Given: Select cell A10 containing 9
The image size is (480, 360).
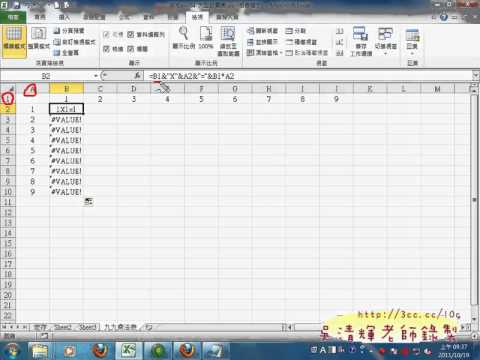Looking at the screenshot, I should [33, 192].
